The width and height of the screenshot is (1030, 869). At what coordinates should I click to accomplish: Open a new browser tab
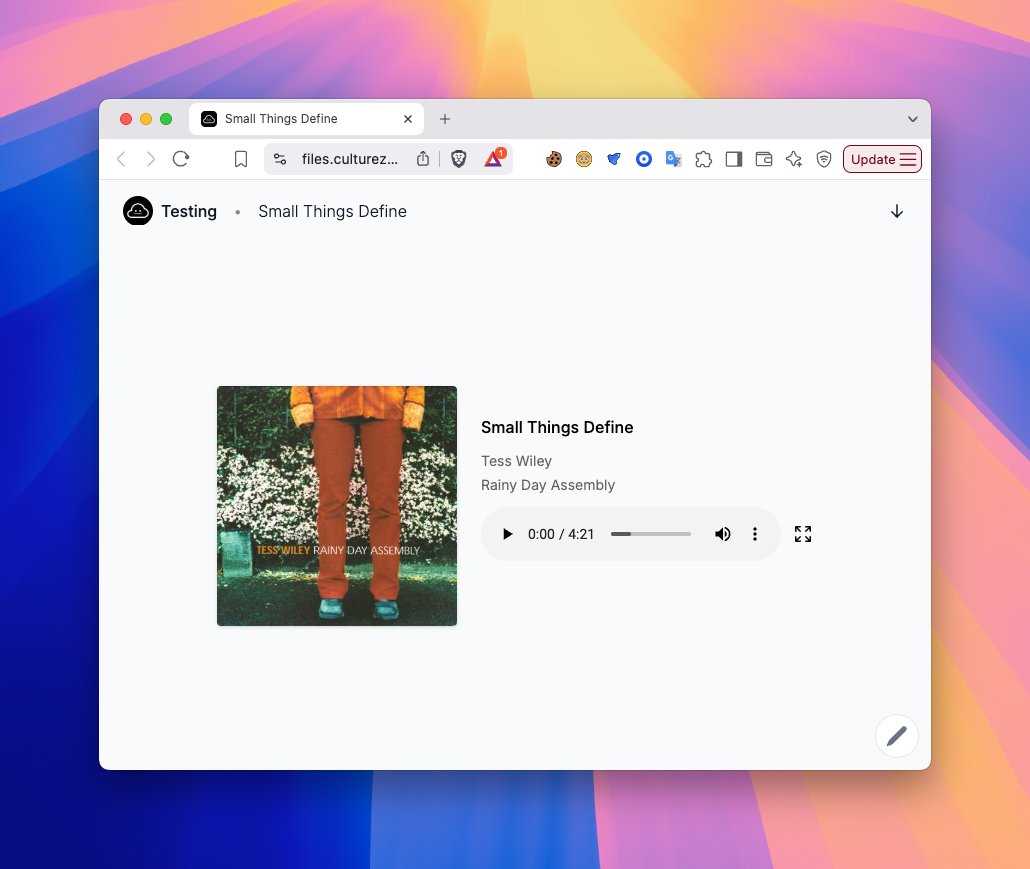click(445, 119)
